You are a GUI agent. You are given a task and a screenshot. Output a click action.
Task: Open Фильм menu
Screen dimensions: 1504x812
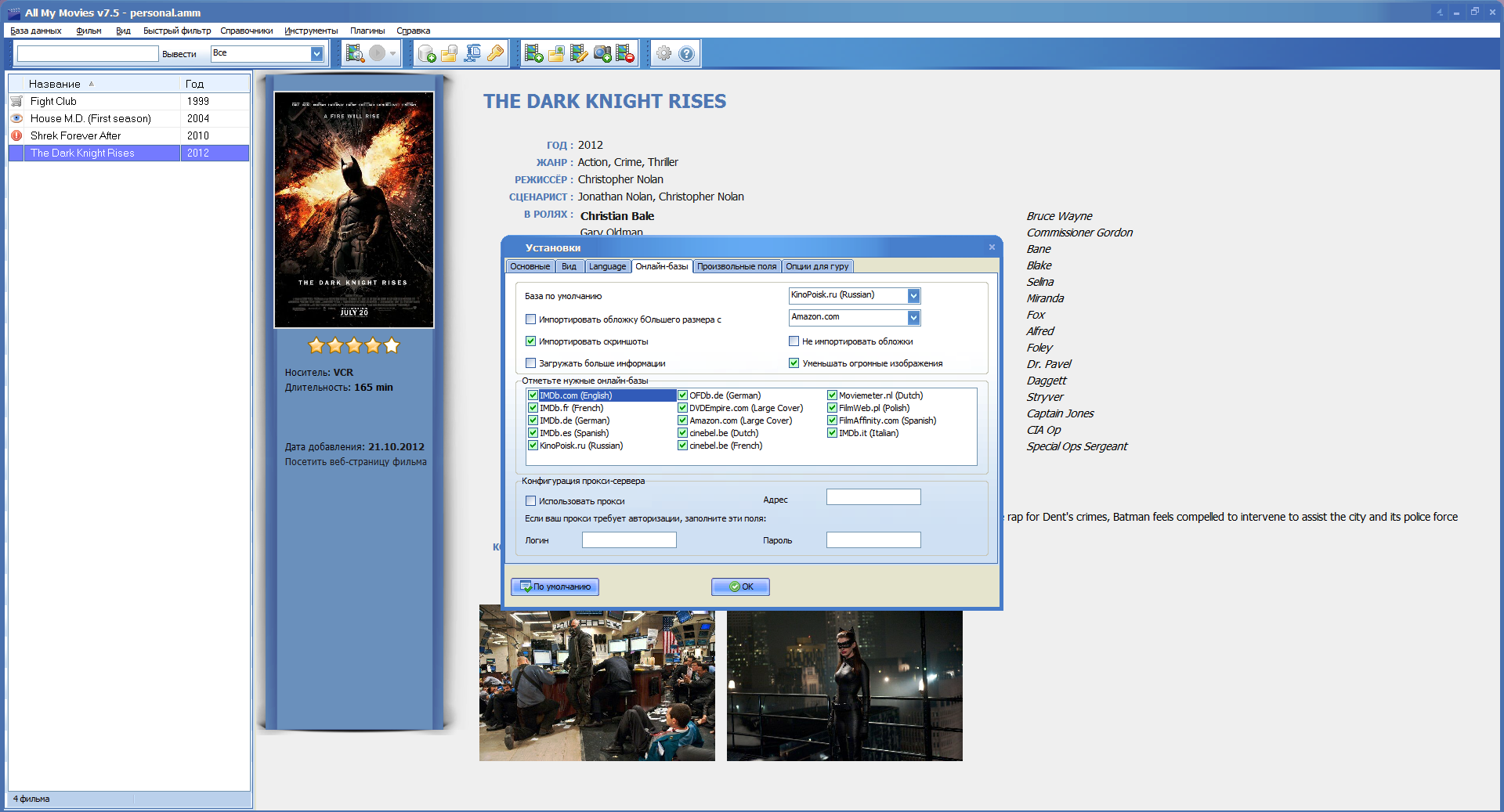click(89, 31)
